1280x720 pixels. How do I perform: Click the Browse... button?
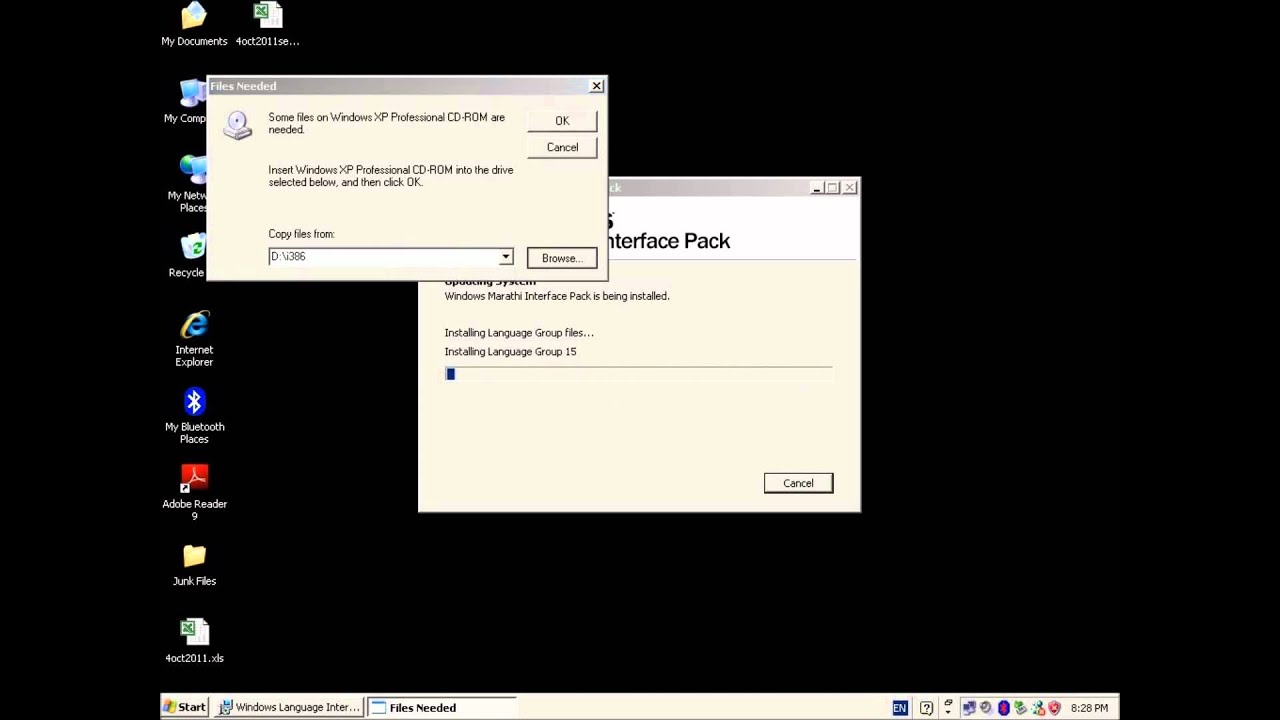point(562,258)
